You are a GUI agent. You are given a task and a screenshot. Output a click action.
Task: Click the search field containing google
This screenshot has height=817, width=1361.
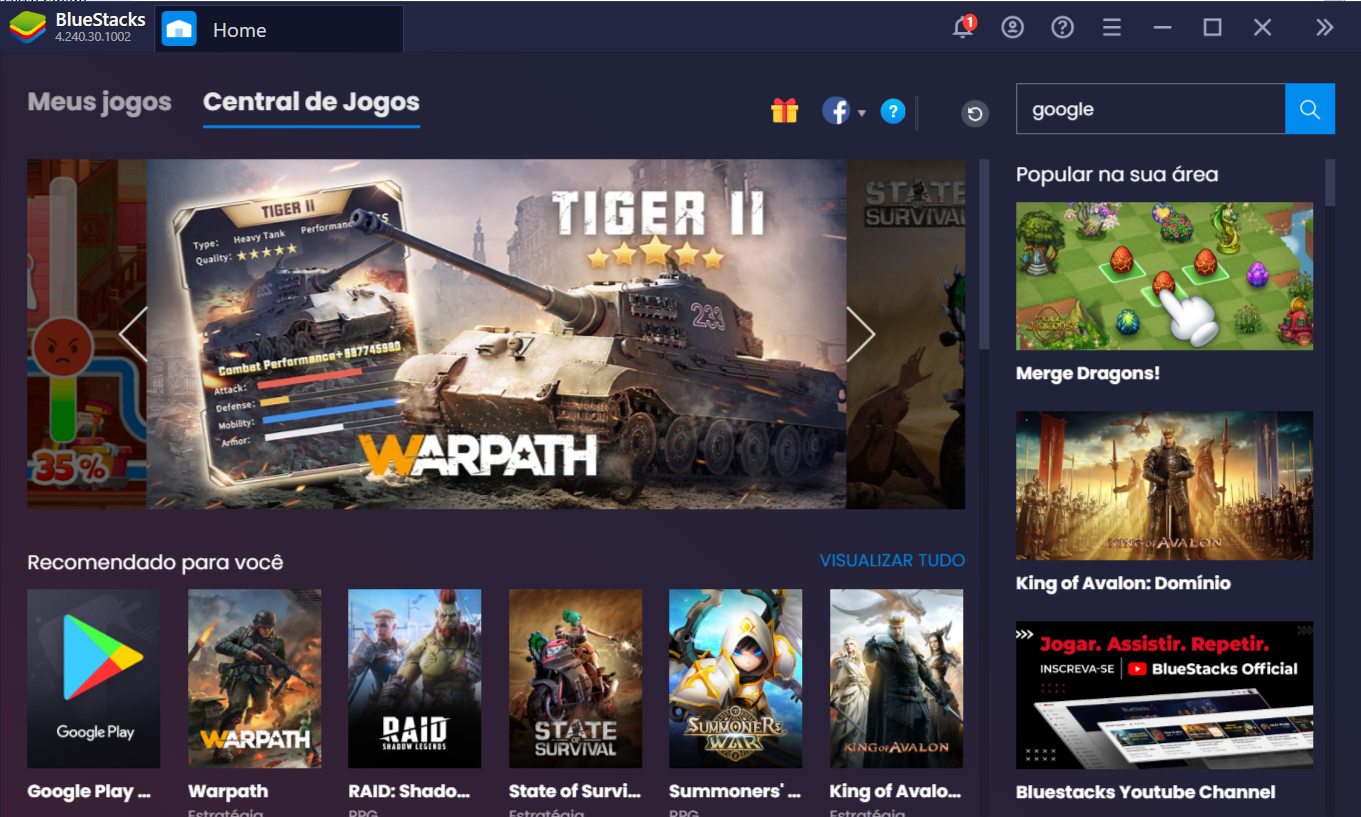pyautogui.click(x=1151, y=109)
